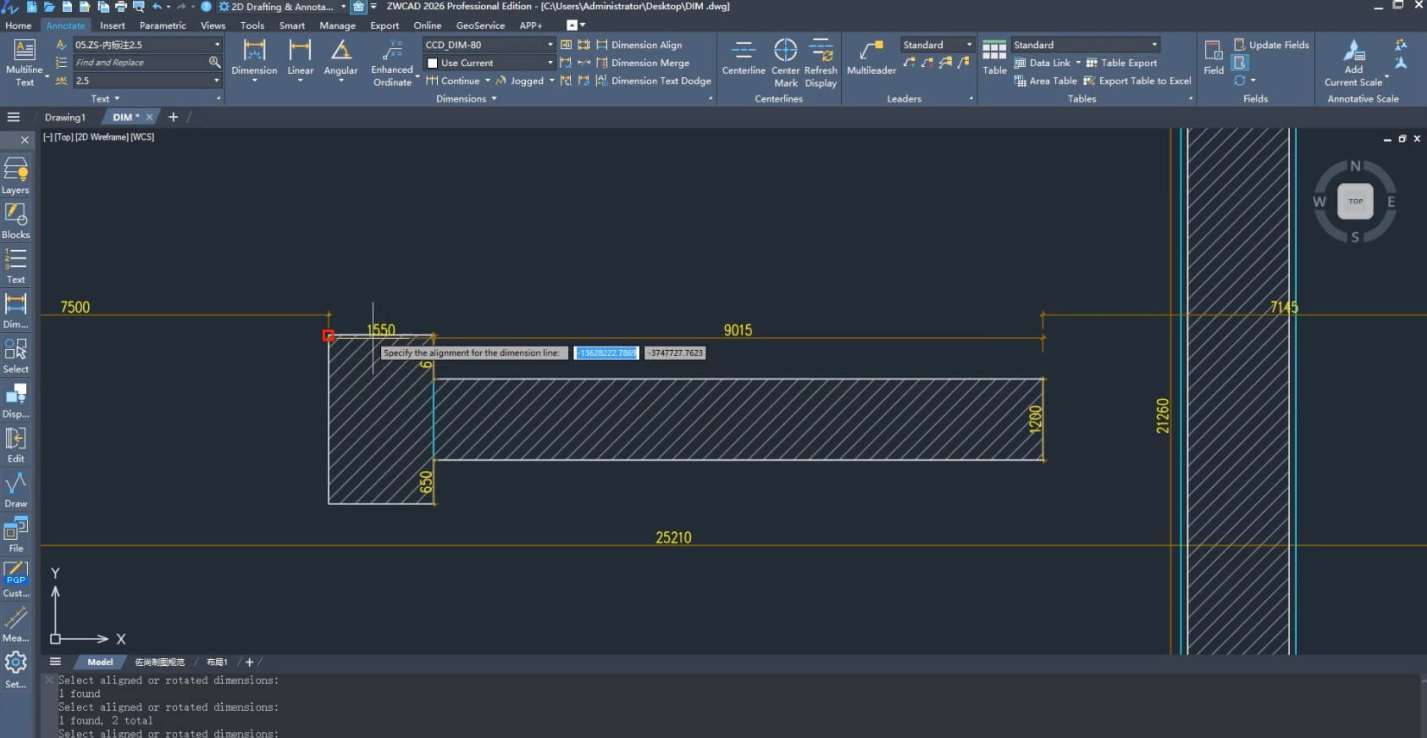
Task: Select the Linear dimension tool
Action: (x=300, y=56)
